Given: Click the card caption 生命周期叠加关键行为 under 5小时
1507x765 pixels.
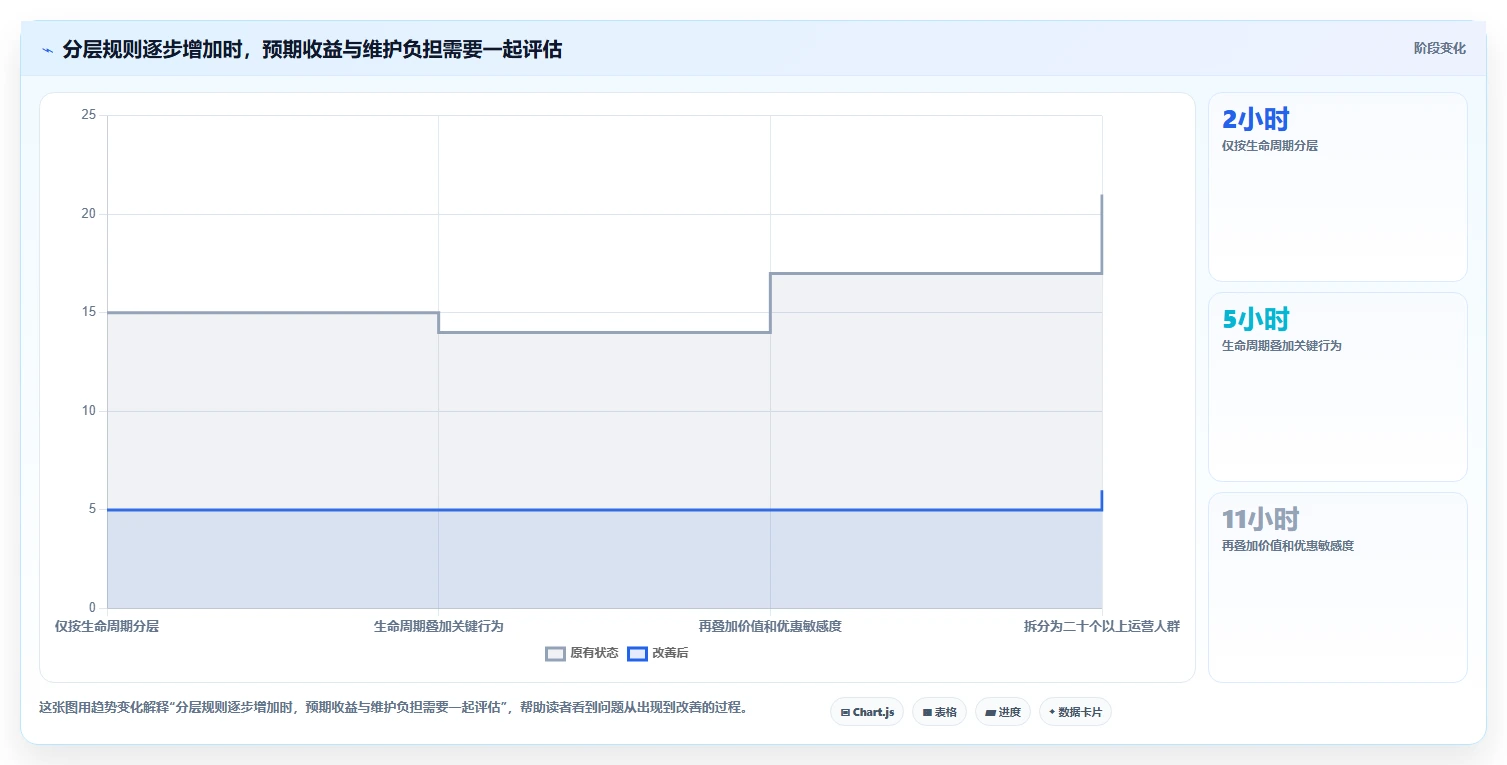Looking at the screenshot, I should click(1281, 346).
